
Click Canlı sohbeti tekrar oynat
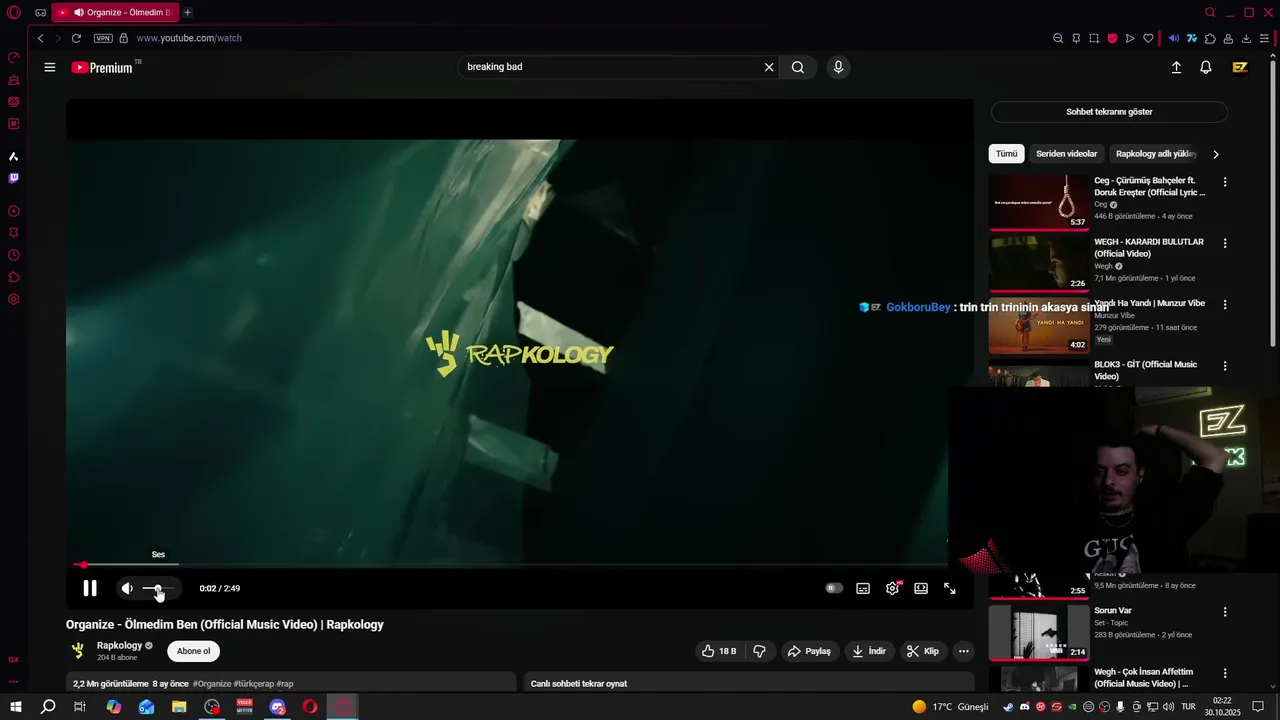[x=579, y=684]
